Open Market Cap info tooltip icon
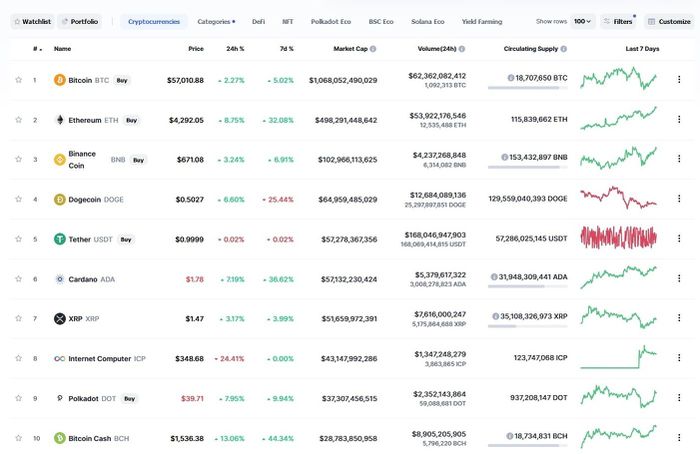This screenshot has width=700, height=454. tap(373, 49)
